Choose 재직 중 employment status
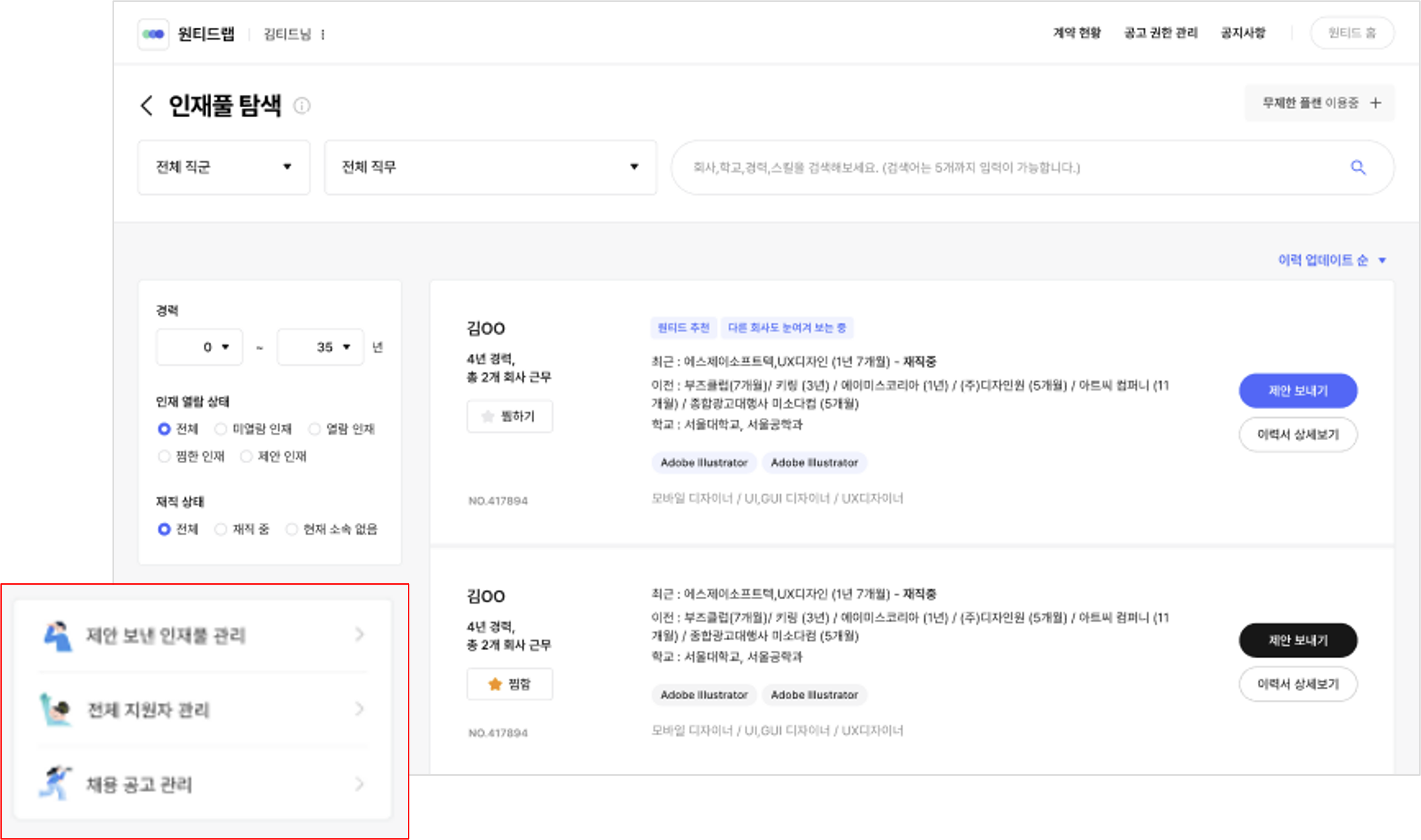The height and width of the screenshot is (840, 1421). tap(221, 529)
